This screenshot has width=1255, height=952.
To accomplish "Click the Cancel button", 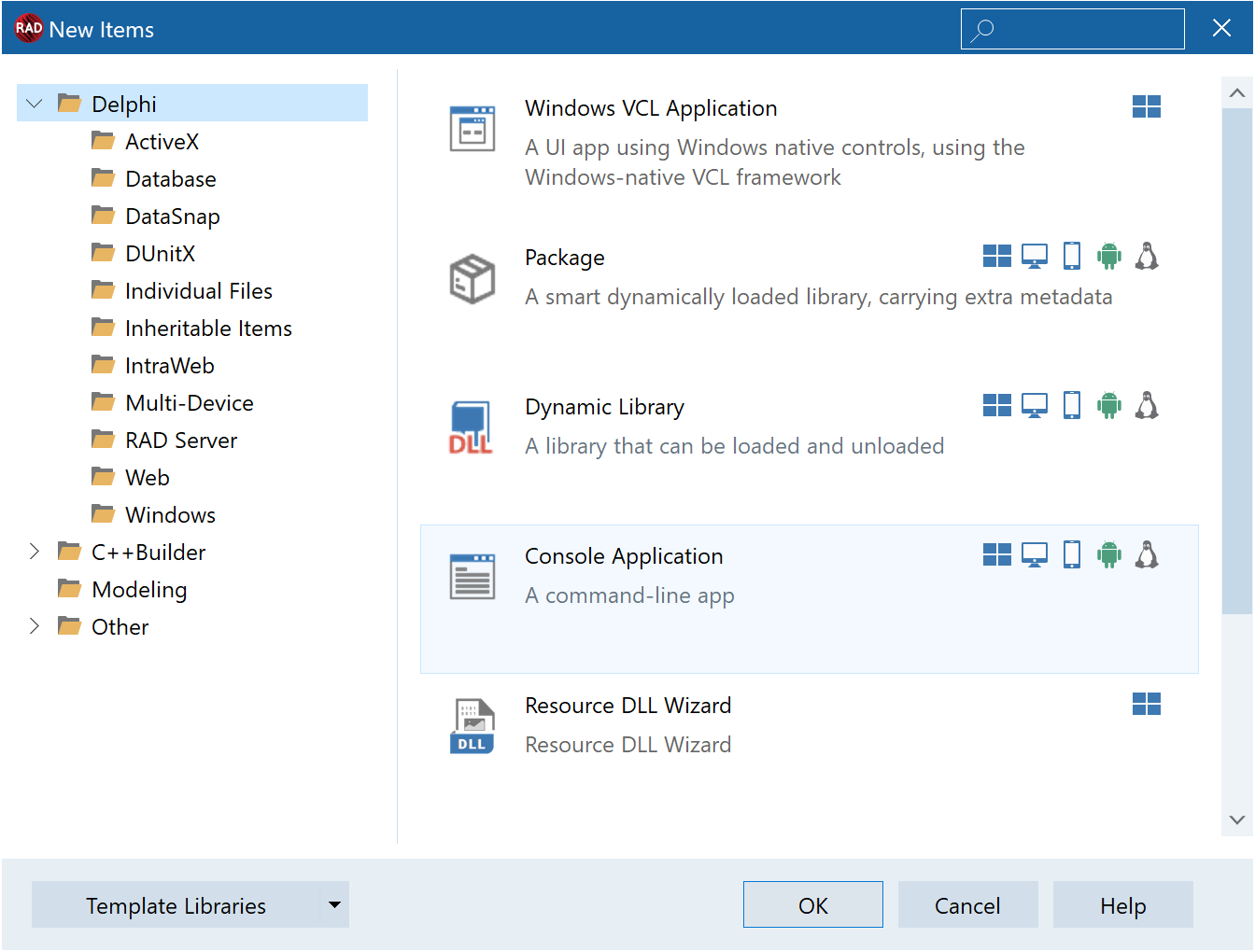I will coord(968,904).
